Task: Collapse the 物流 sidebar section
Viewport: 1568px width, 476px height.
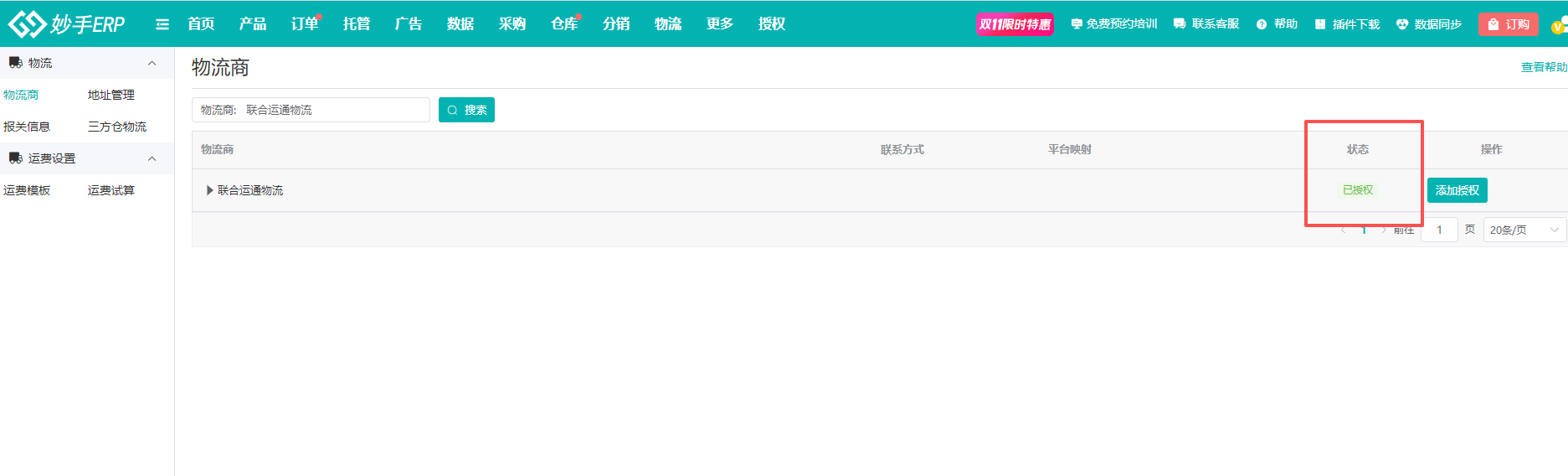Action: coord(152,63)
